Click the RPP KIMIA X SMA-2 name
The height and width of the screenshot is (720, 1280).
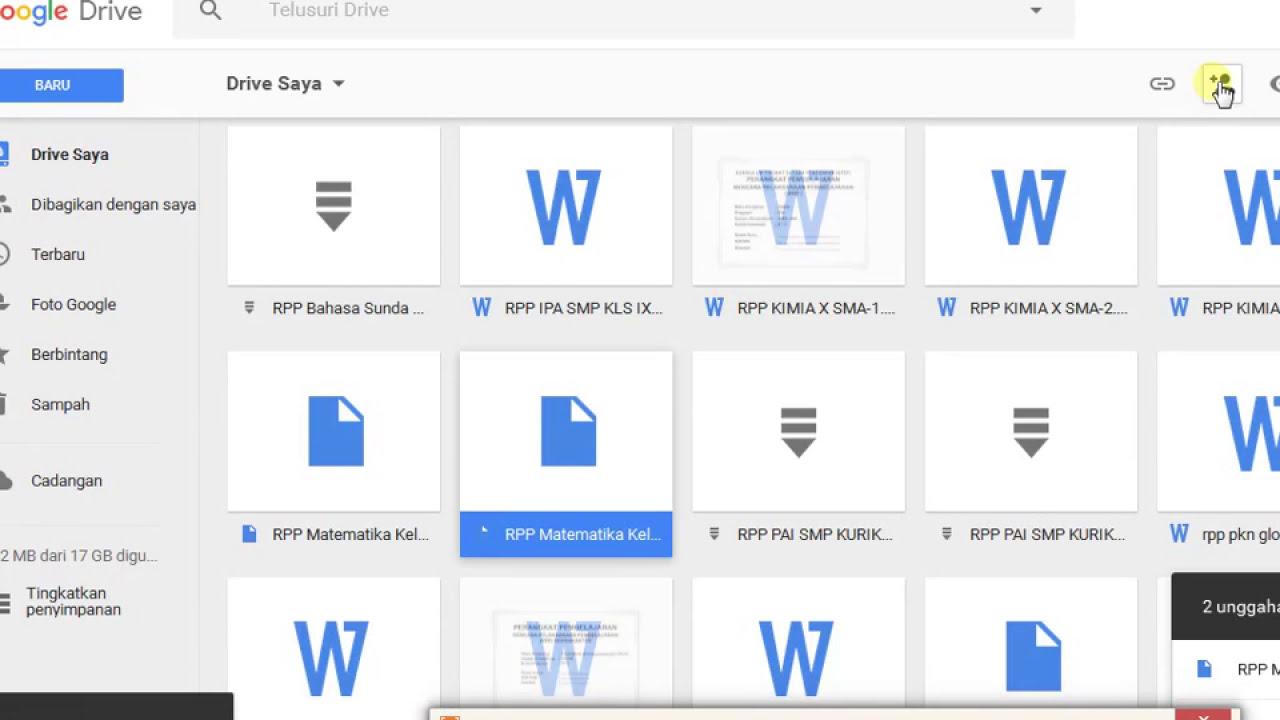tap(1049, 308)
